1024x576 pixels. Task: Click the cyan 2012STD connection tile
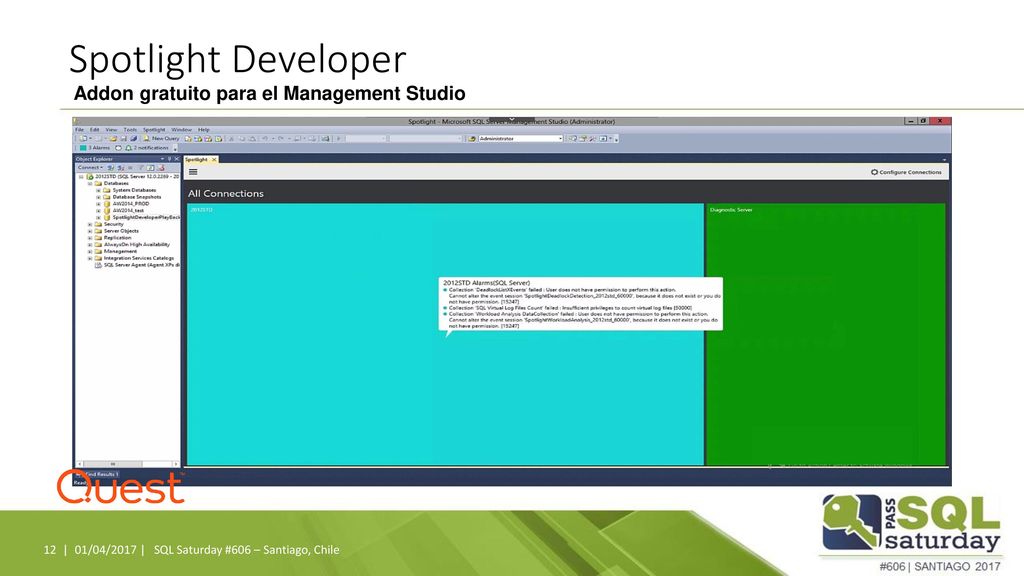(445, 334)
